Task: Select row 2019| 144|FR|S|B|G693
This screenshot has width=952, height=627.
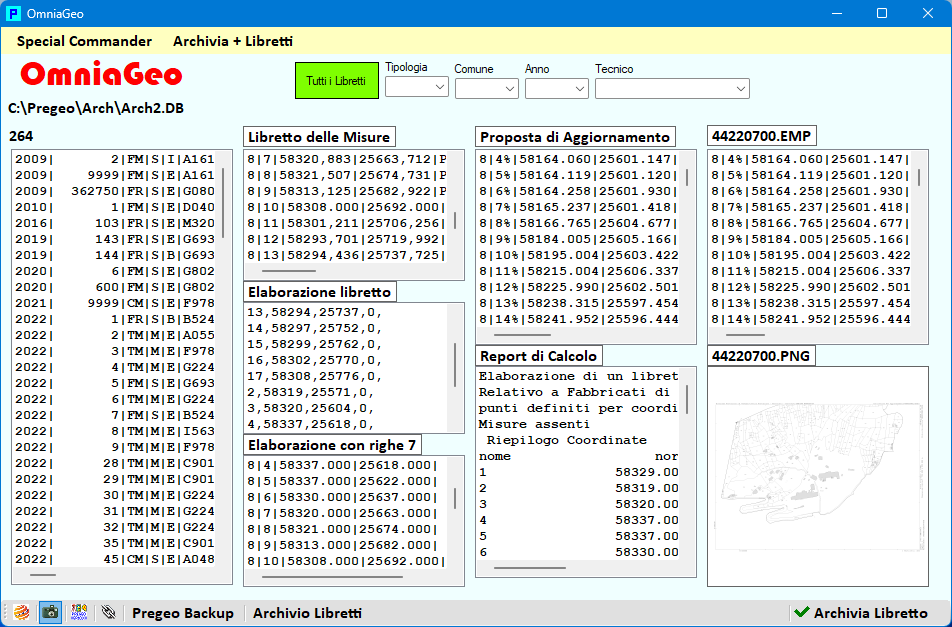Action: coord(115,255)
